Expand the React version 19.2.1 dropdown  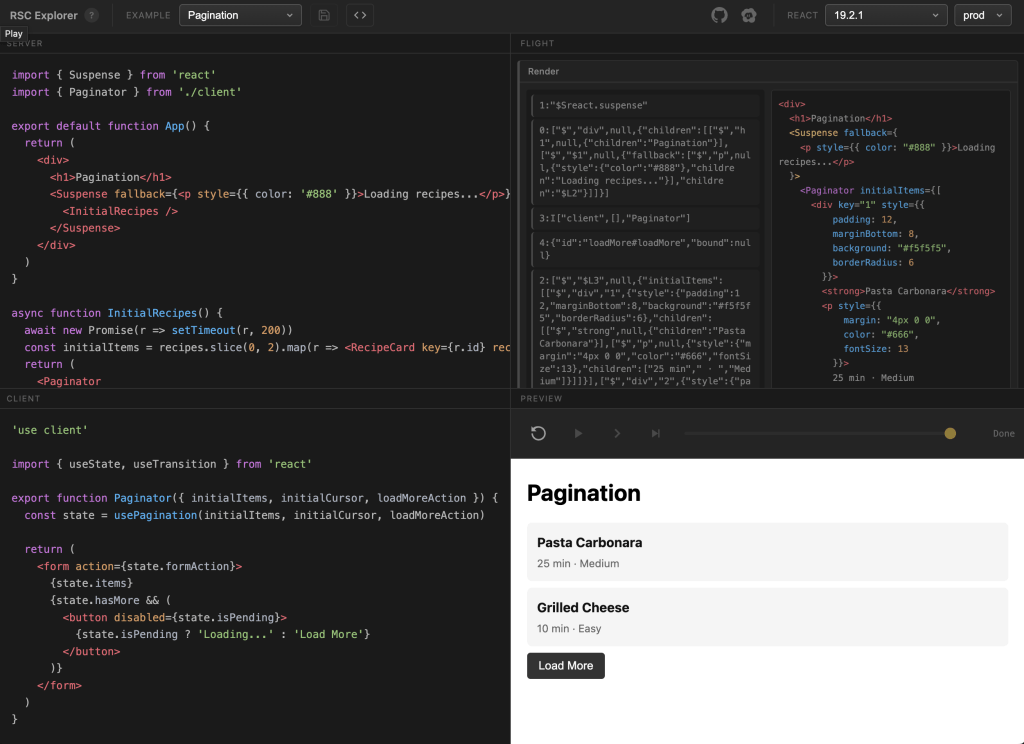click(886, 15)
